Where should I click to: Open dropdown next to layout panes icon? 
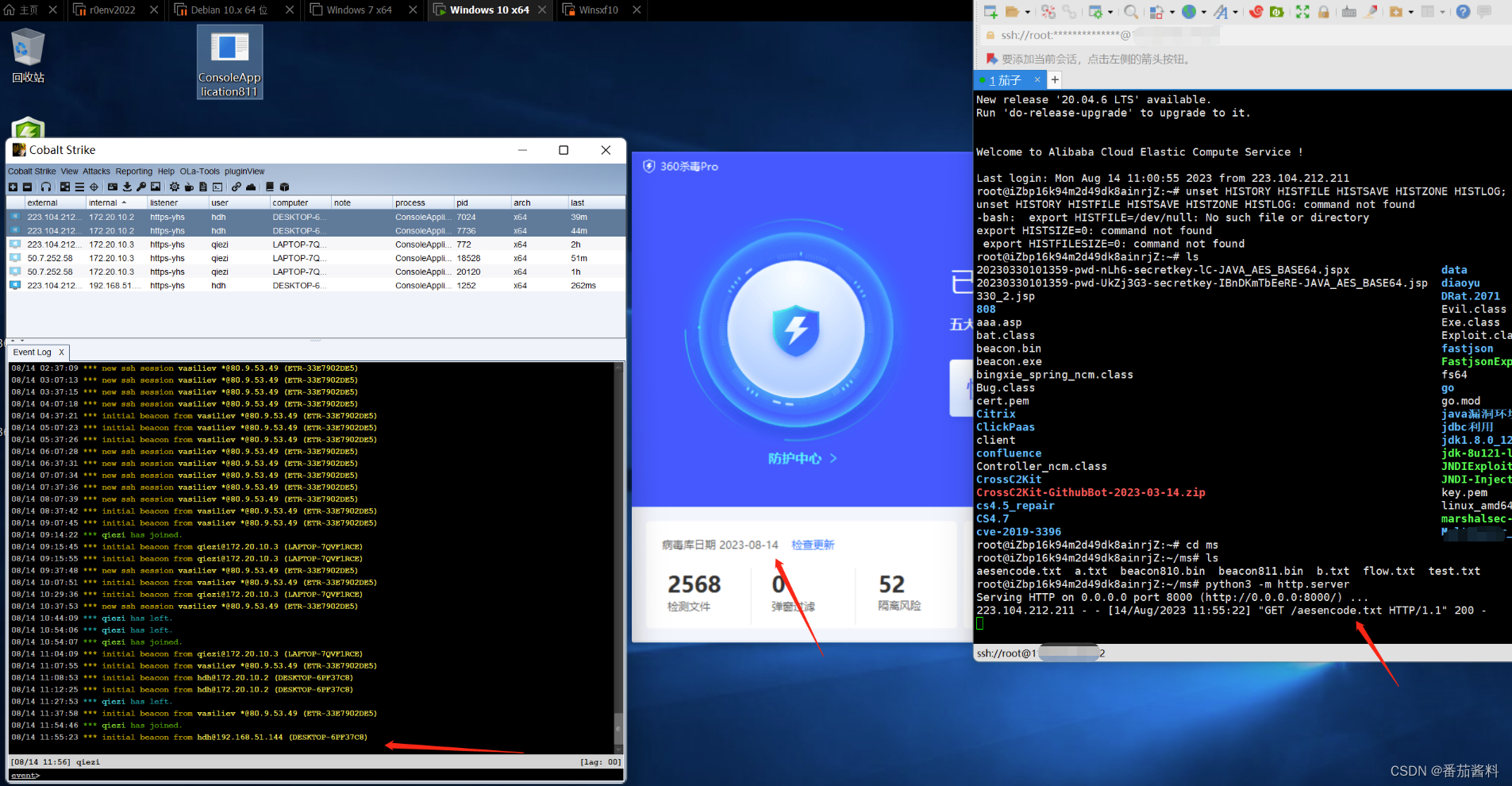tap(1442, 12)
